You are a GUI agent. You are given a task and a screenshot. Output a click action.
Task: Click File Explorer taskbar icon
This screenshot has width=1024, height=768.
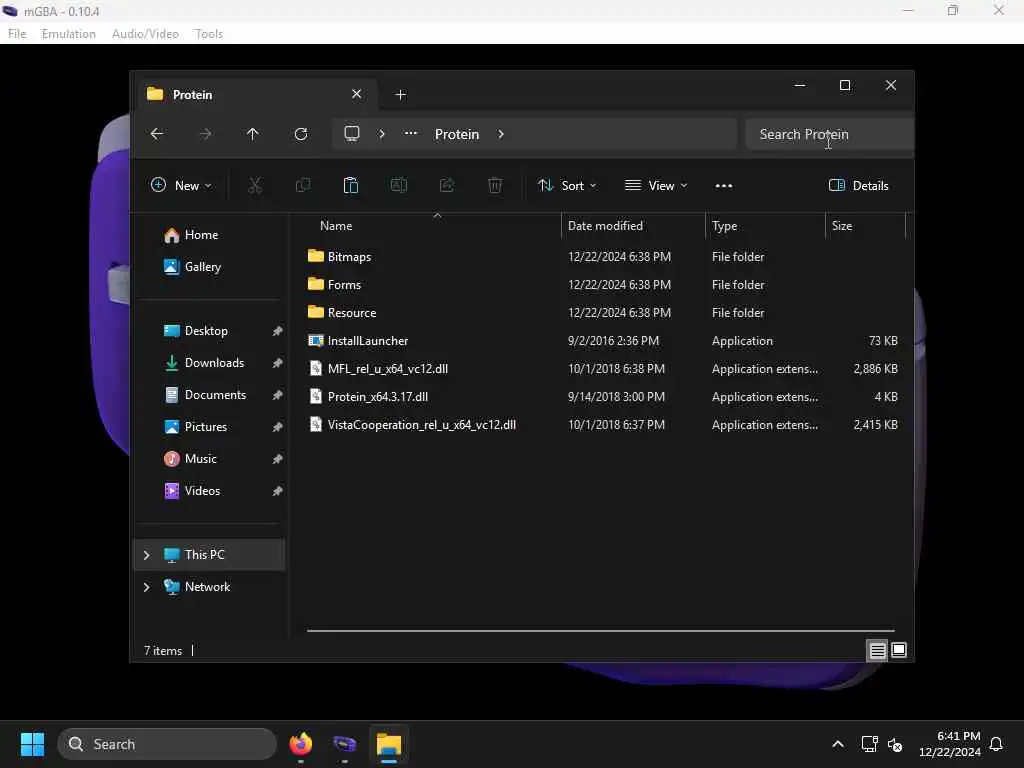tap(389, 744)
